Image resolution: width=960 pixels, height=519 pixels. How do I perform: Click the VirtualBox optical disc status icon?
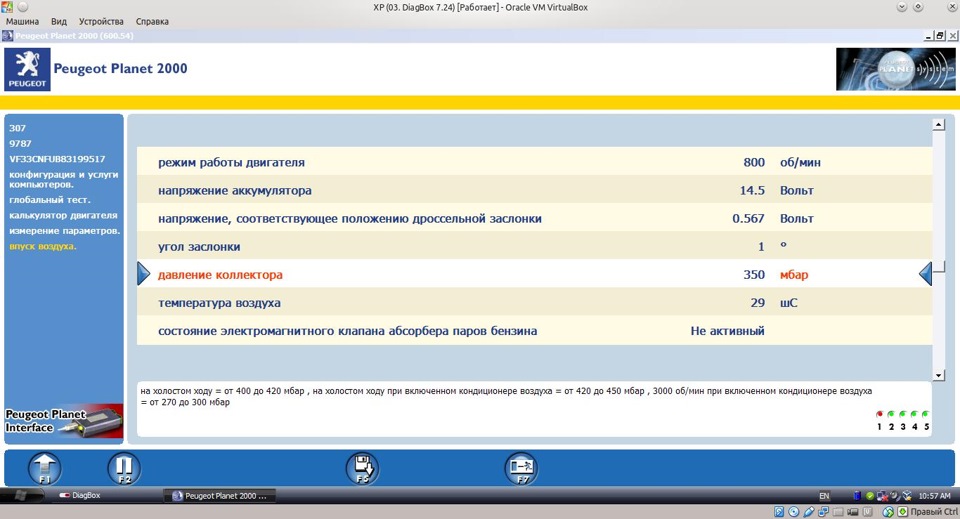[x=793, y=512]
